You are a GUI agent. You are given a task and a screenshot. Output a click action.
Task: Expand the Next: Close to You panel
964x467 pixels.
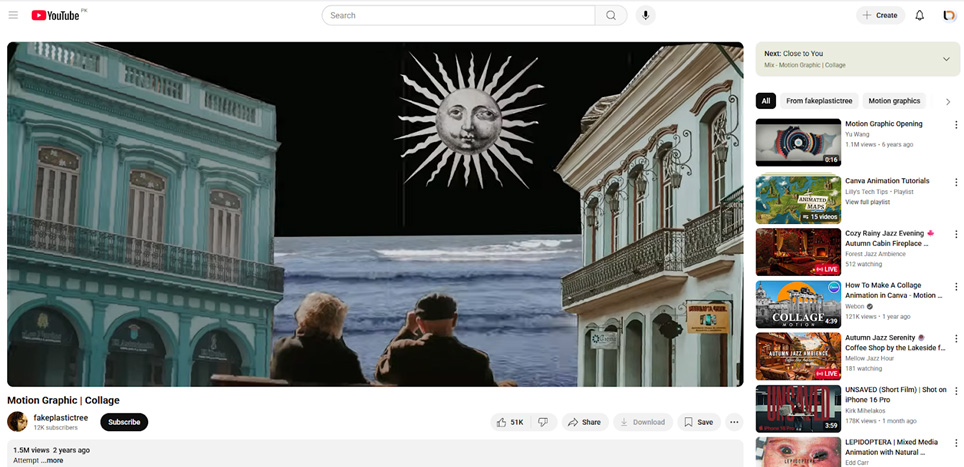pyautogui.click(x=946, y=59)
